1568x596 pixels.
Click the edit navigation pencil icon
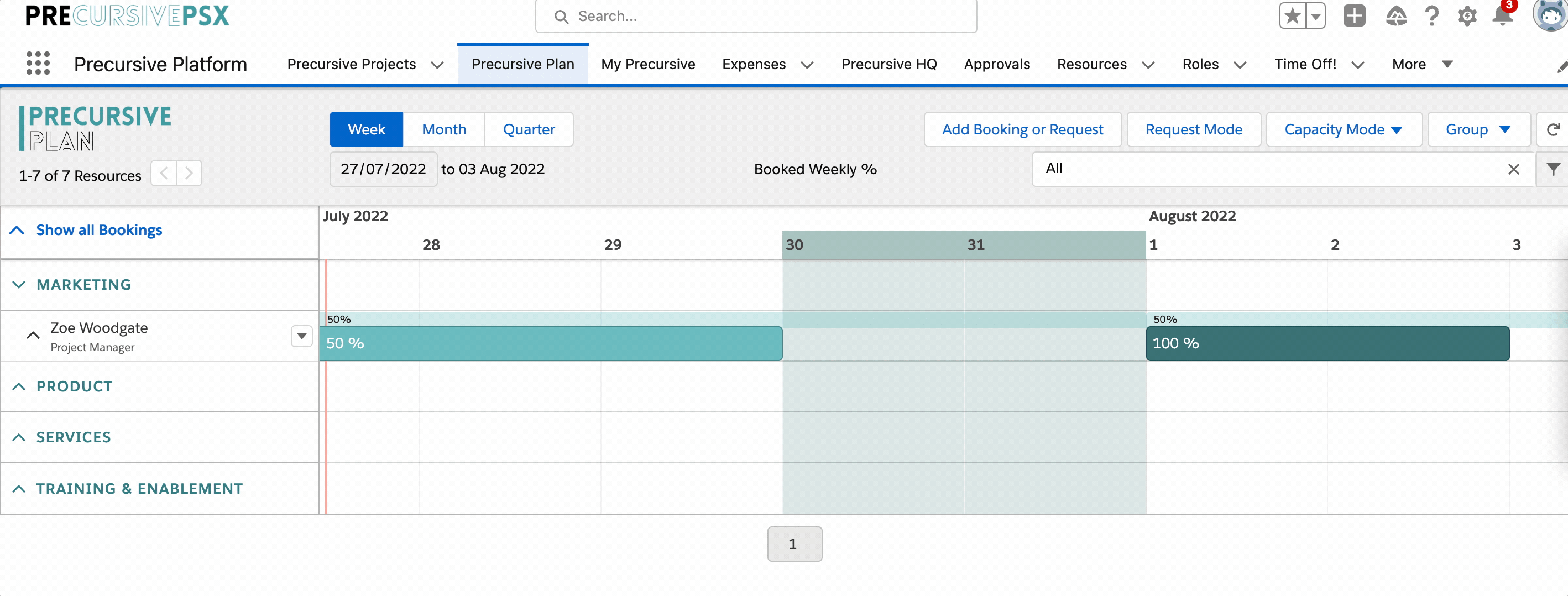tap(1562, 67)
